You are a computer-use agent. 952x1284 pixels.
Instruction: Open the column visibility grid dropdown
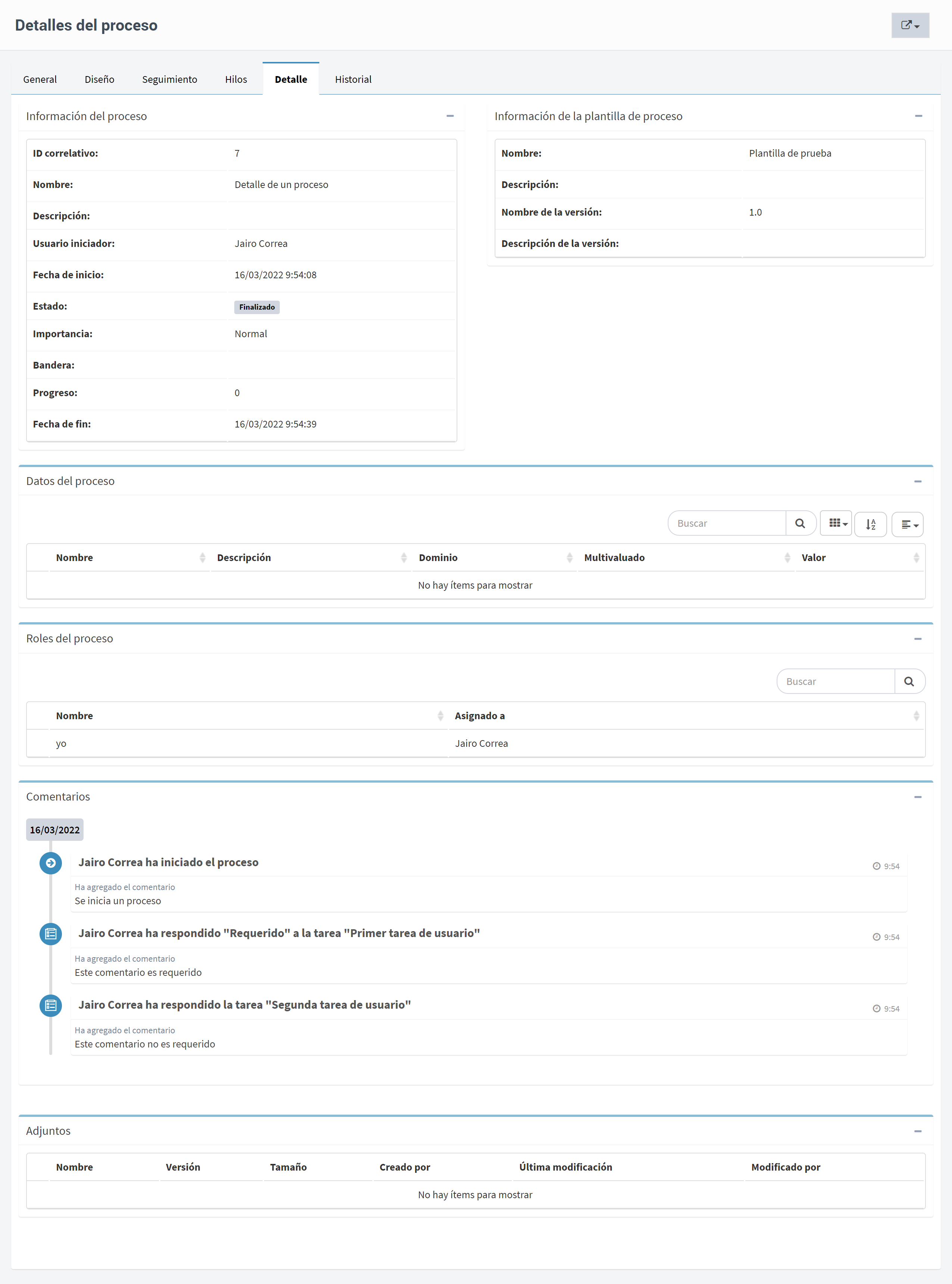point(836,523)
